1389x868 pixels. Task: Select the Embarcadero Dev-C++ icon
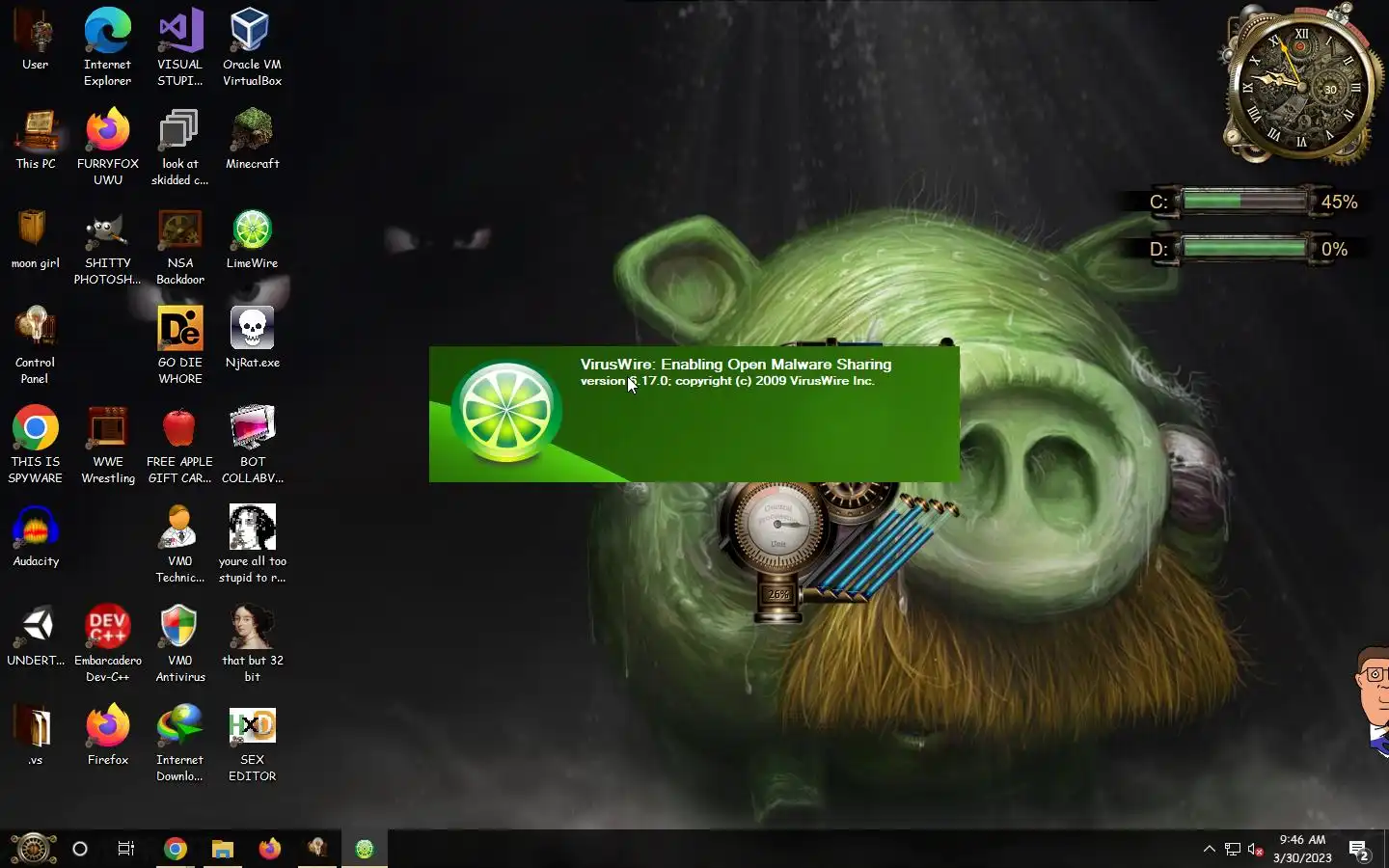(x=107, y=643)
